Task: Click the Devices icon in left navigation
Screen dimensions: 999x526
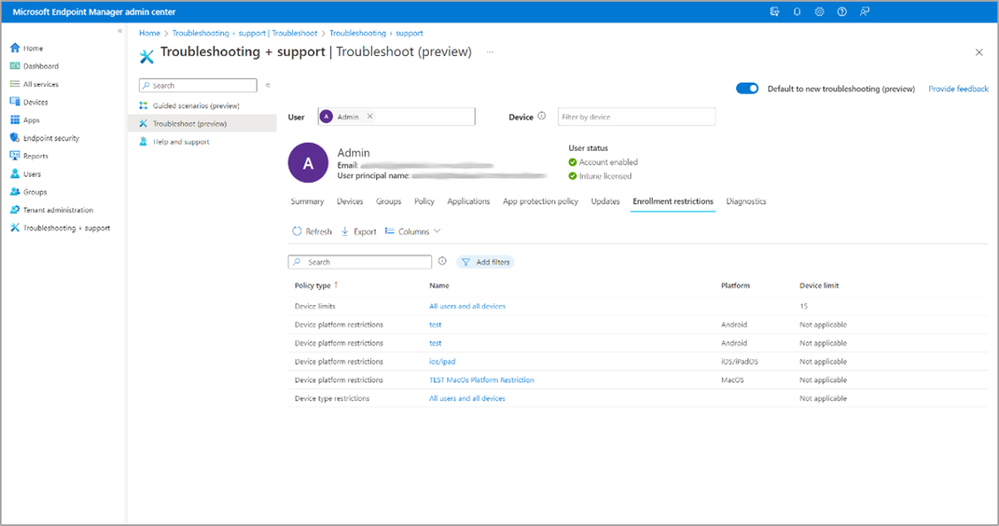Action: coord(15,101)
